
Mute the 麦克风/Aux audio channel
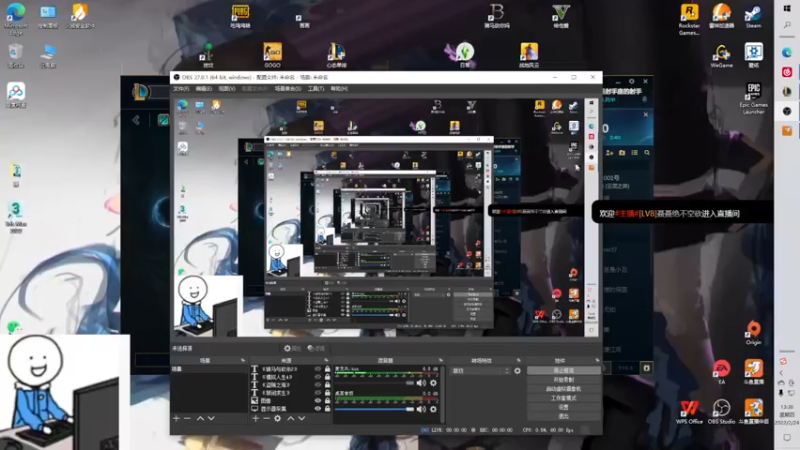[x=421, y=383]
